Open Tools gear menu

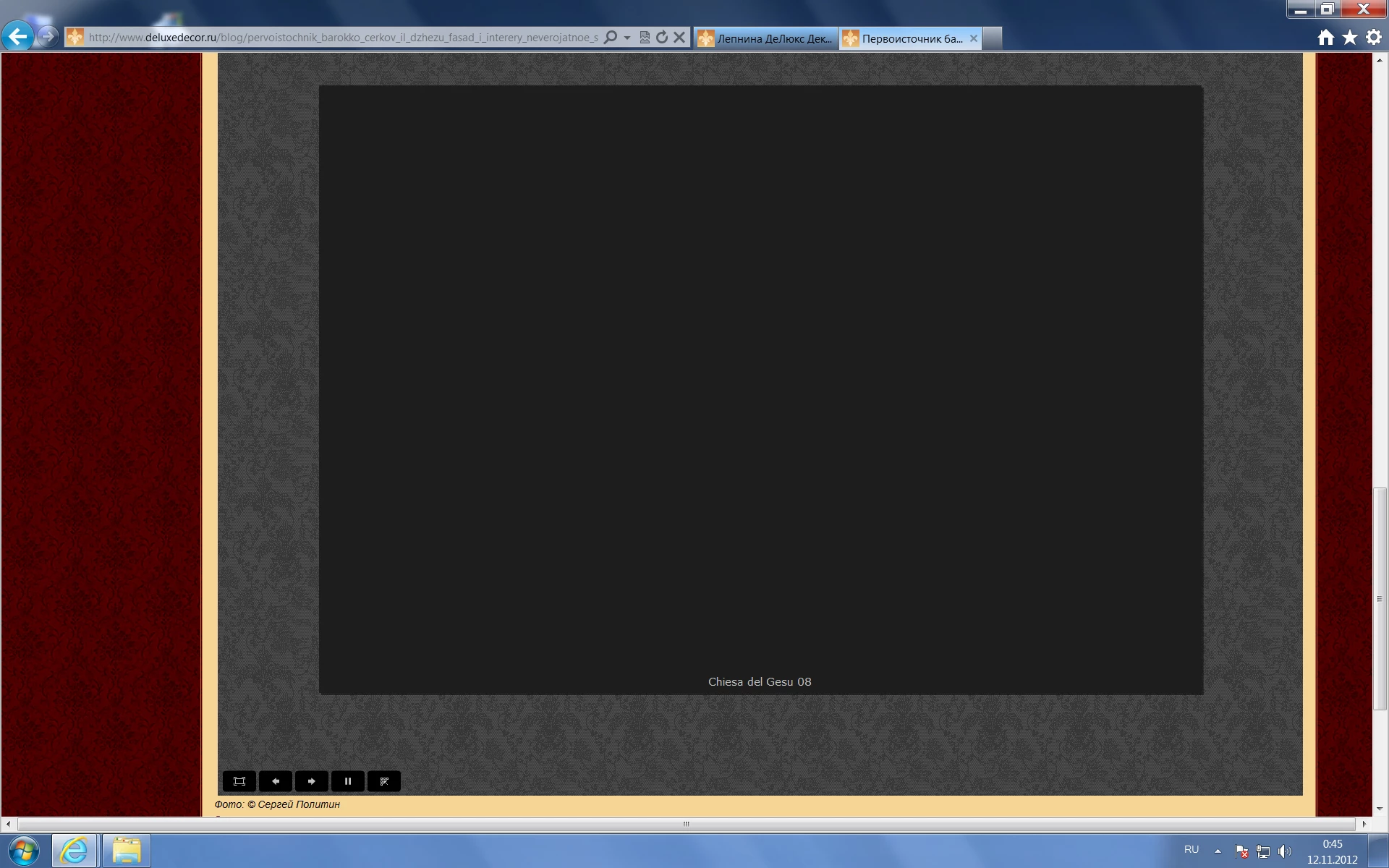pos(1374,38)
